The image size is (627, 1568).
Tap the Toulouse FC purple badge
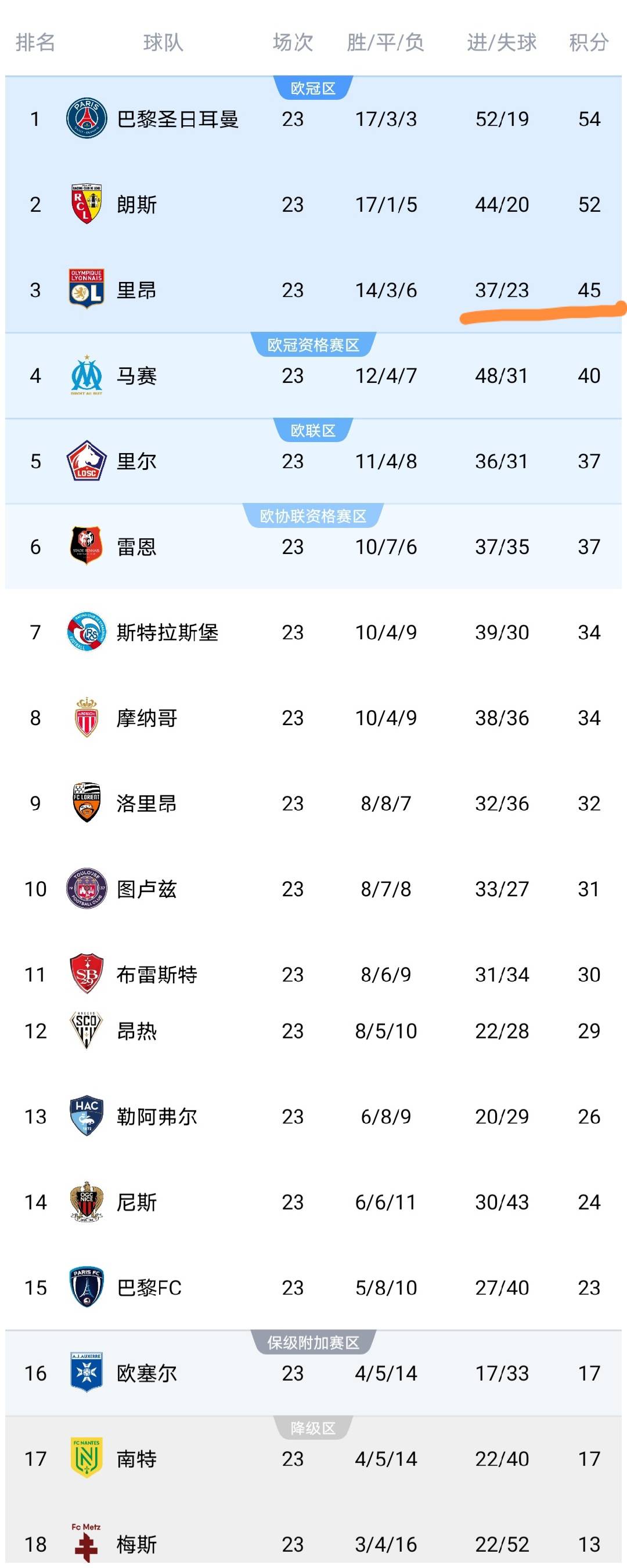pos(87,889)
